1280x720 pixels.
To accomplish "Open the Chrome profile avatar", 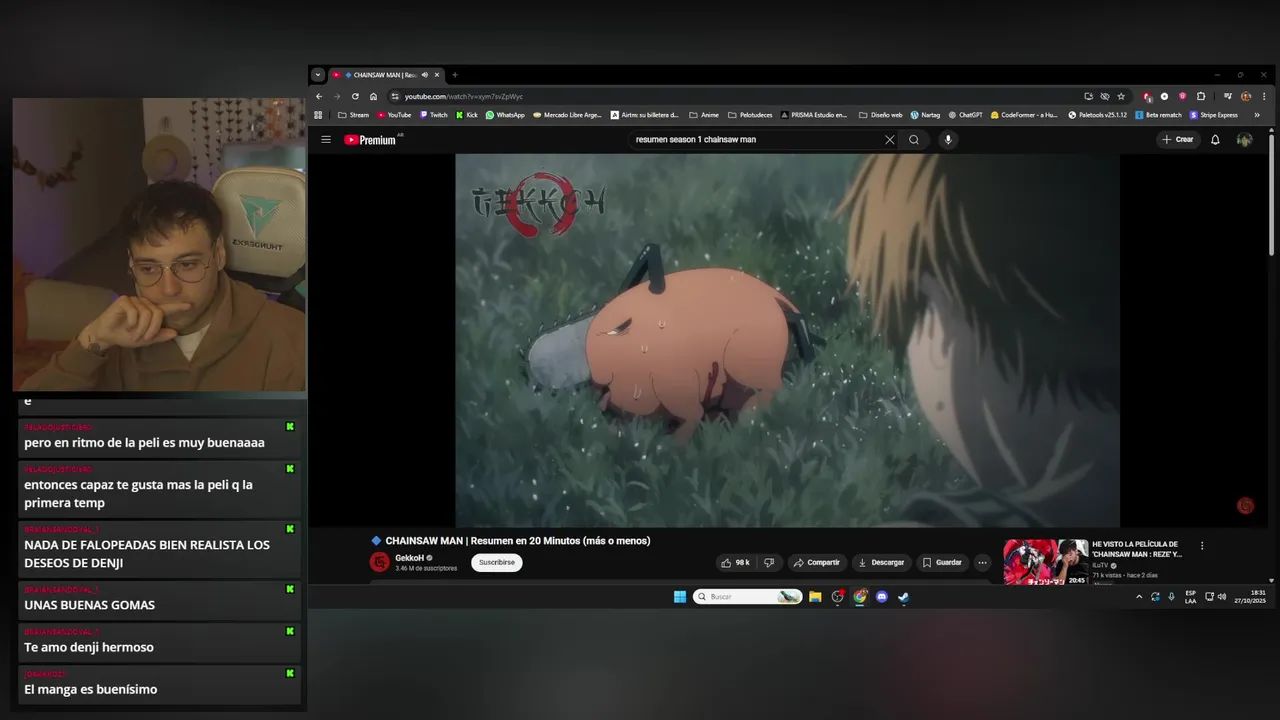I will [1246, 97].
